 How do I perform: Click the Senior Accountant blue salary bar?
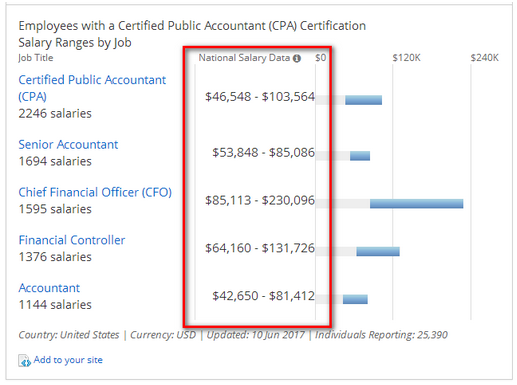(x=360, y=156)
